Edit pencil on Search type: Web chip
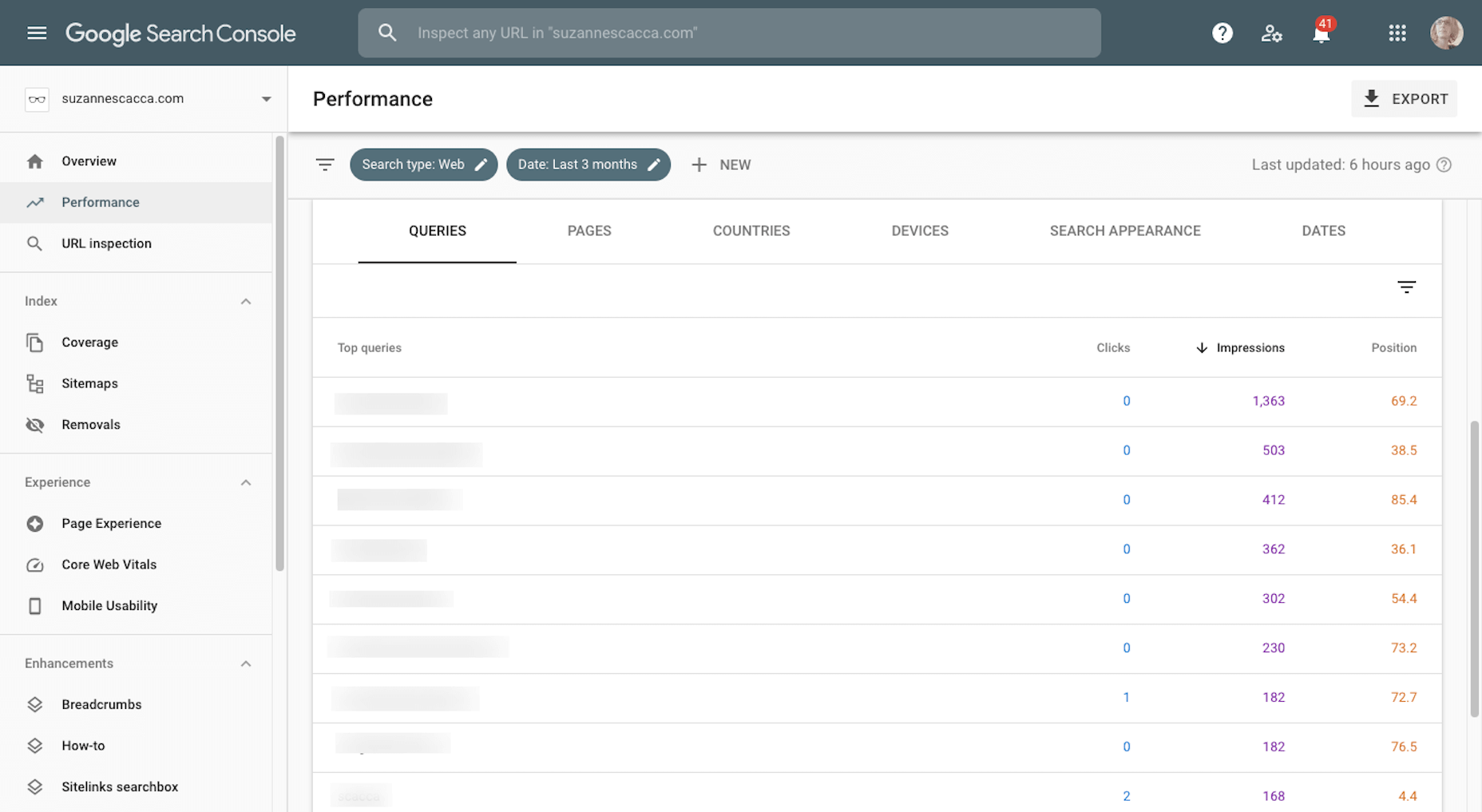 [x=481, y=164]
